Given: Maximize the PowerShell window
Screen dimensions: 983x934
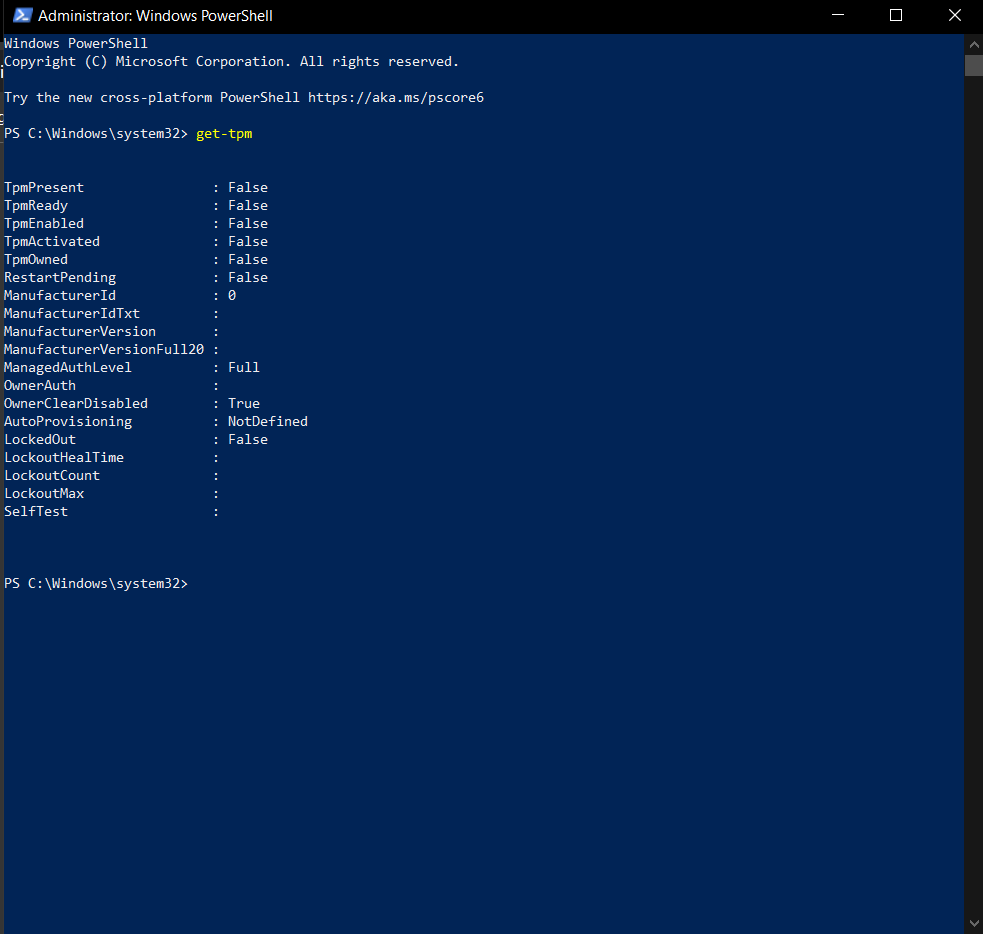Looking at the screenshot, I should pos(896,15).
